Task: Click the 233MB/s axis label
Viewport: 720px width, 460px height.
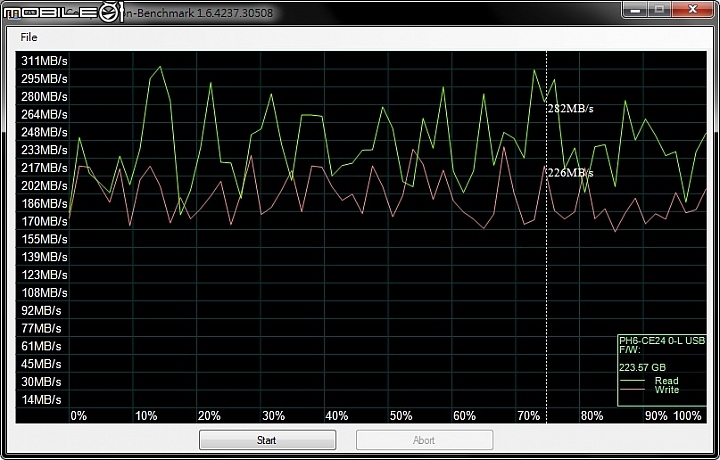Action: [x=44, y=150]
